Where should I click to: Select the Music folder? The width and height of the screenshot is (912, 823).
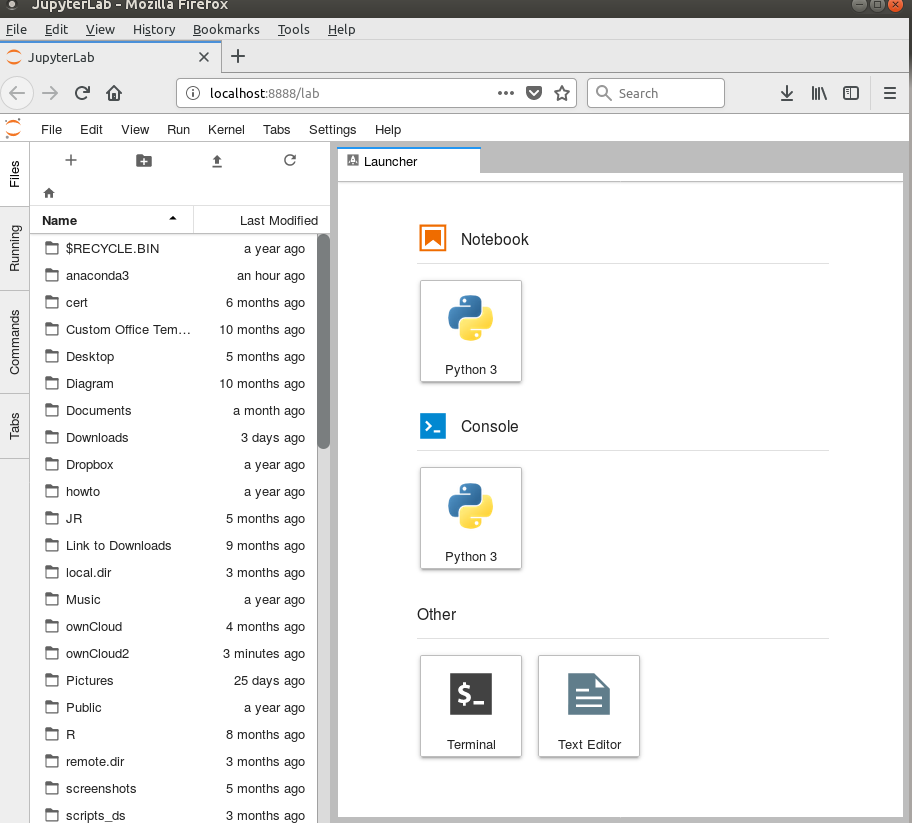tap(174, 600)
